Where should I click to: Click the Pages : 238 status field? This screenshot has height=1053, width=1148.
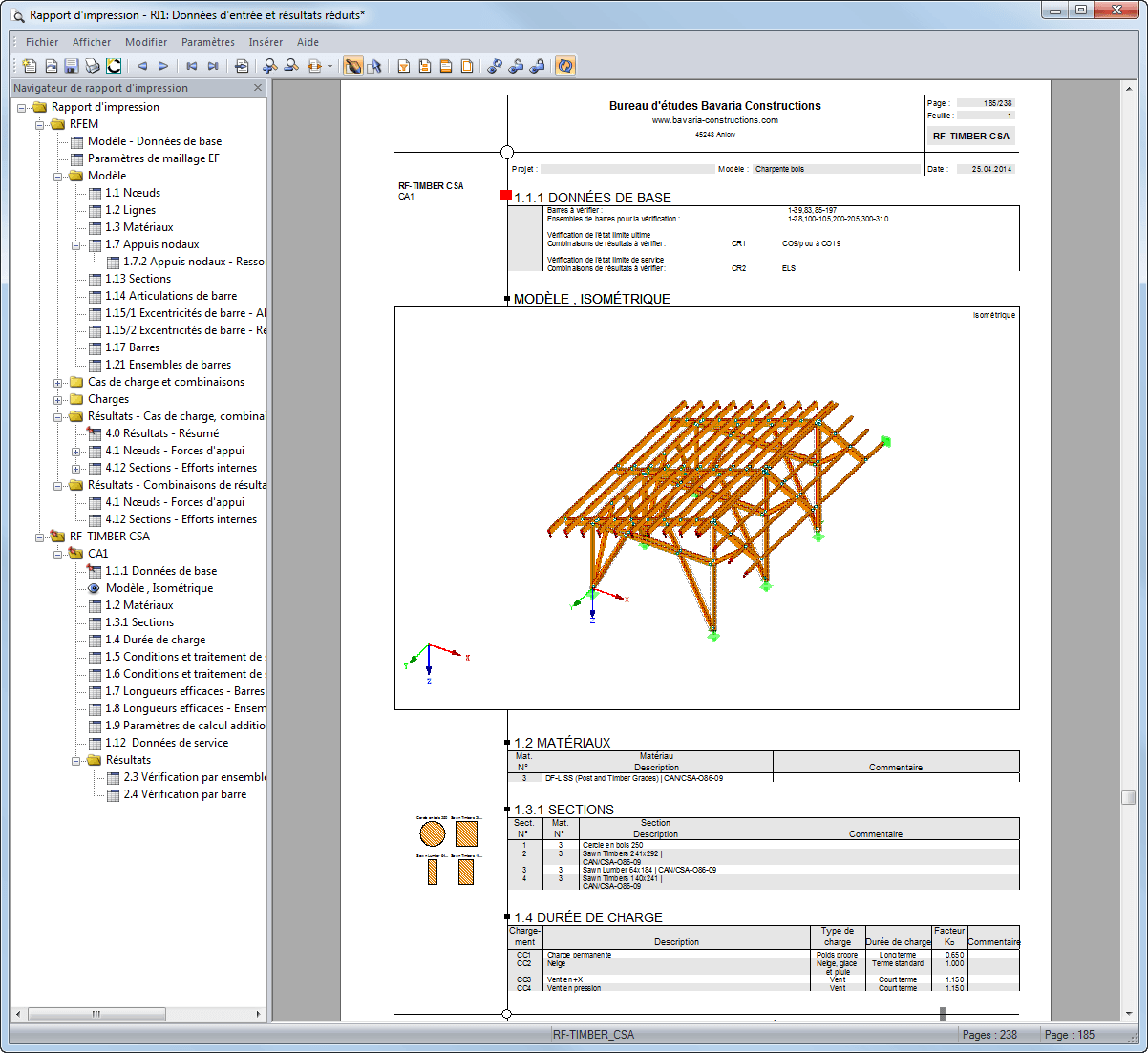(989, 1035)
